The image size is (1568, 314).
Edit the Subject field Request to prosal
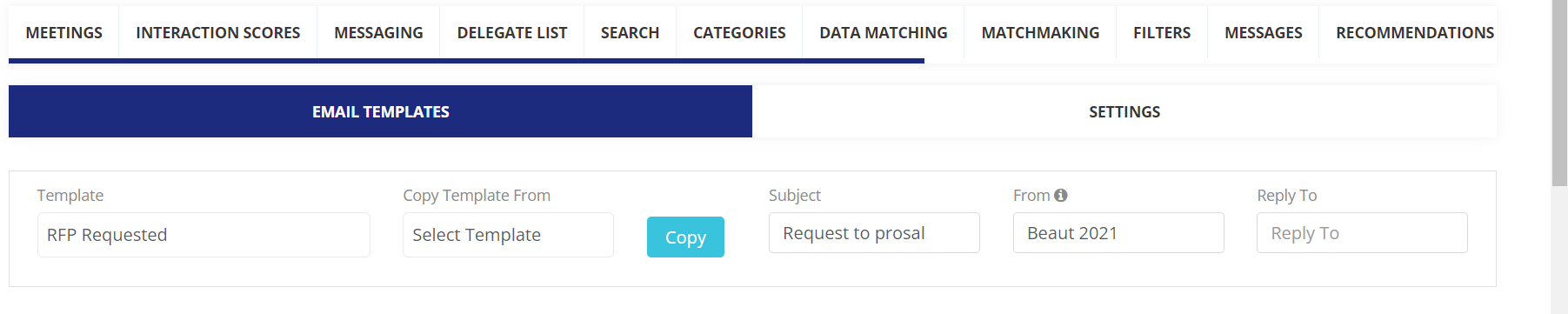(874, 233)
